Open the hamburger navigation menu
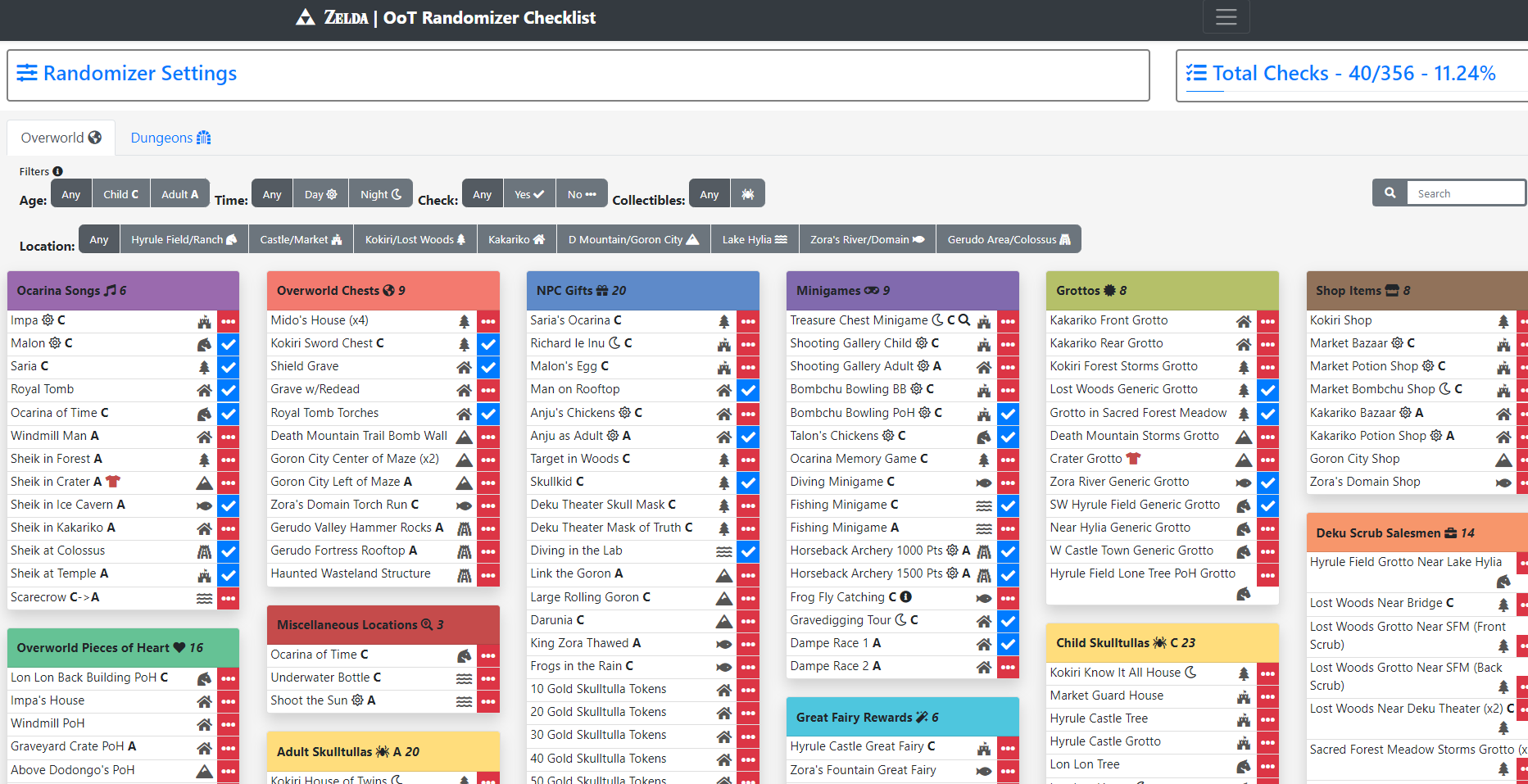This screenshot has width=1528, height=784. pos(1226,17)
